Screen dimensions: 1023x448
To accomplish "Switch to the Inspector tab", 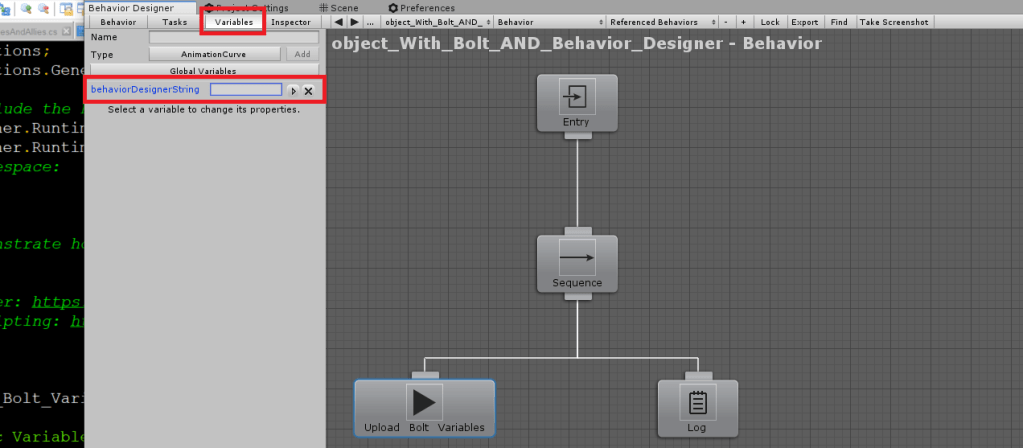I will point(291,22).
